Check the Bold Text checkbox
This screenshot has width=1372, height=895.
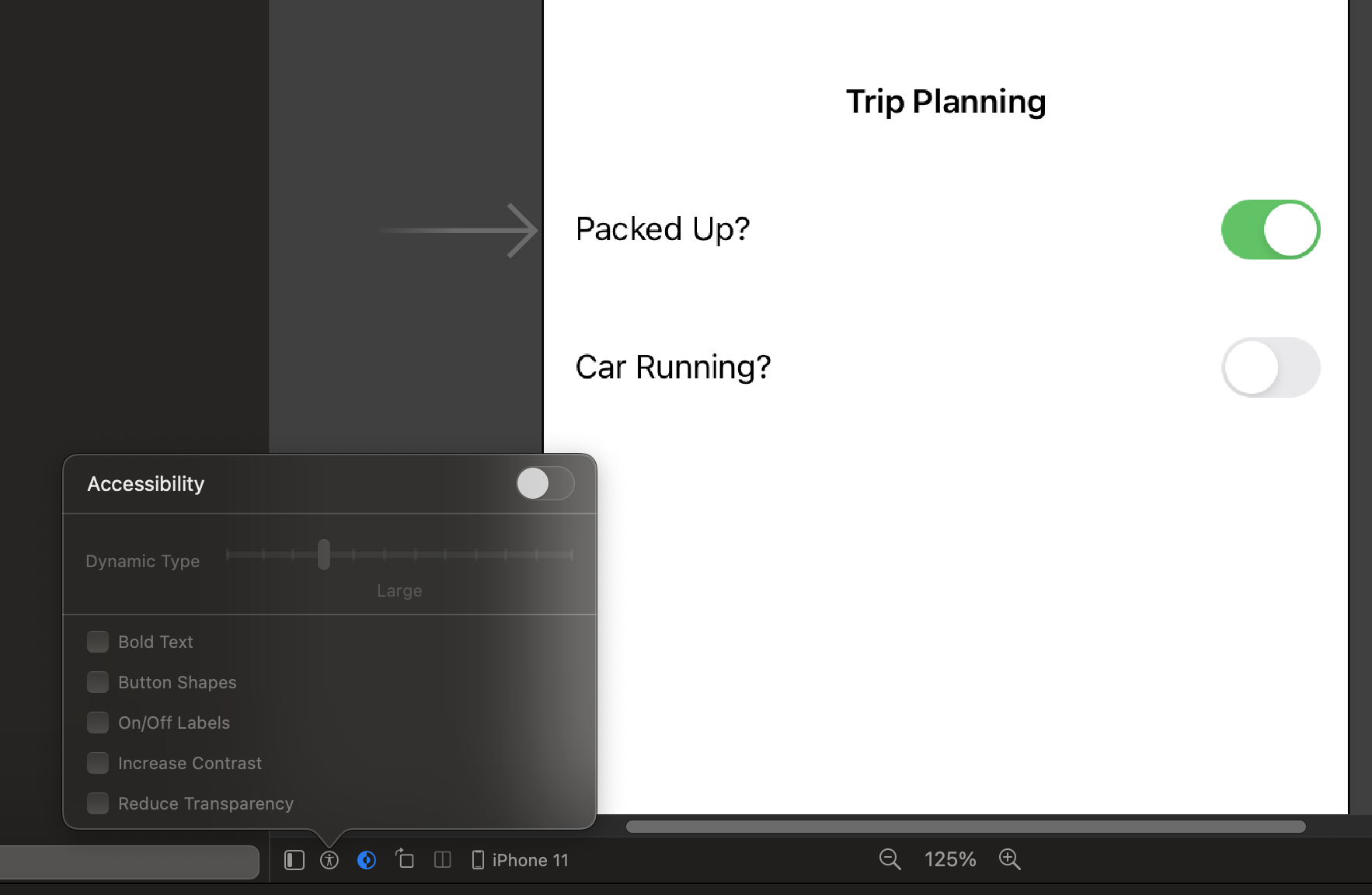(x=98, y=642)
